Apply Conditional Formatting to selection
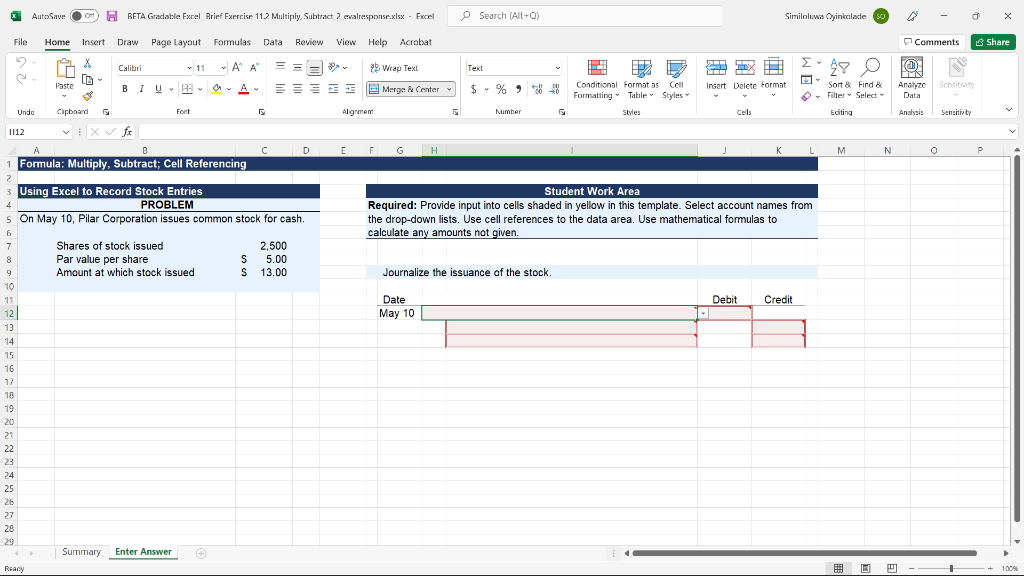1024x576 pixels. (596, 80)
